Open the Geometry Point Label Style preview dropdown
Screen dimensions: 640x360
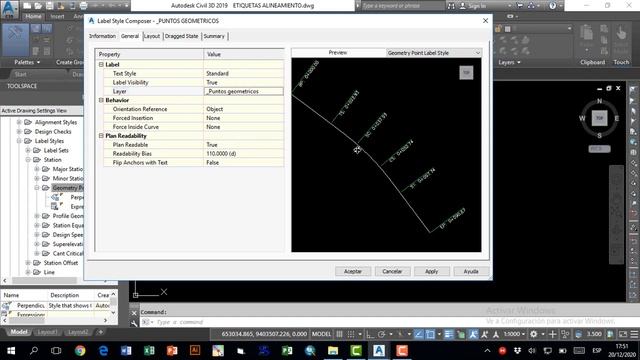coord(434,53)
